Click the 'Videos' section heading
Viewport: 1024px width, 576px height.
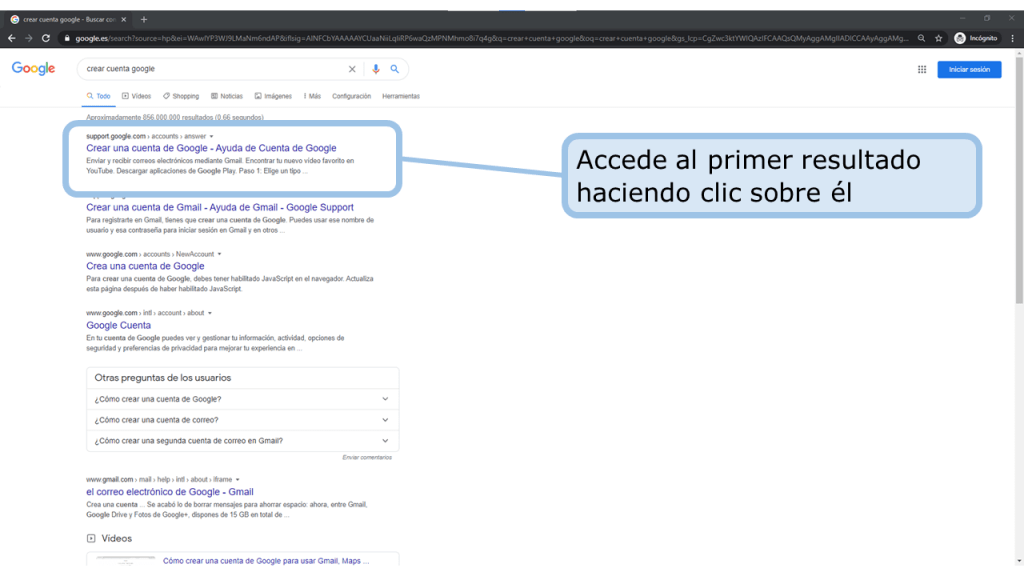click(116, 538)
